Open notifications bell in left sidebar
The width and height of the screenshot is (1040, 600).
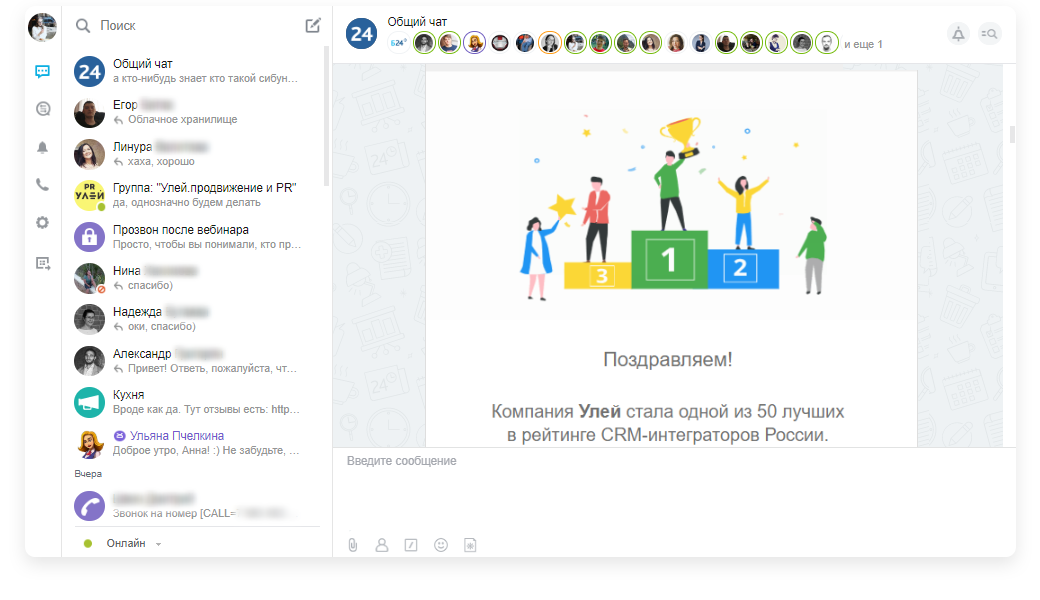pos(42,147)
